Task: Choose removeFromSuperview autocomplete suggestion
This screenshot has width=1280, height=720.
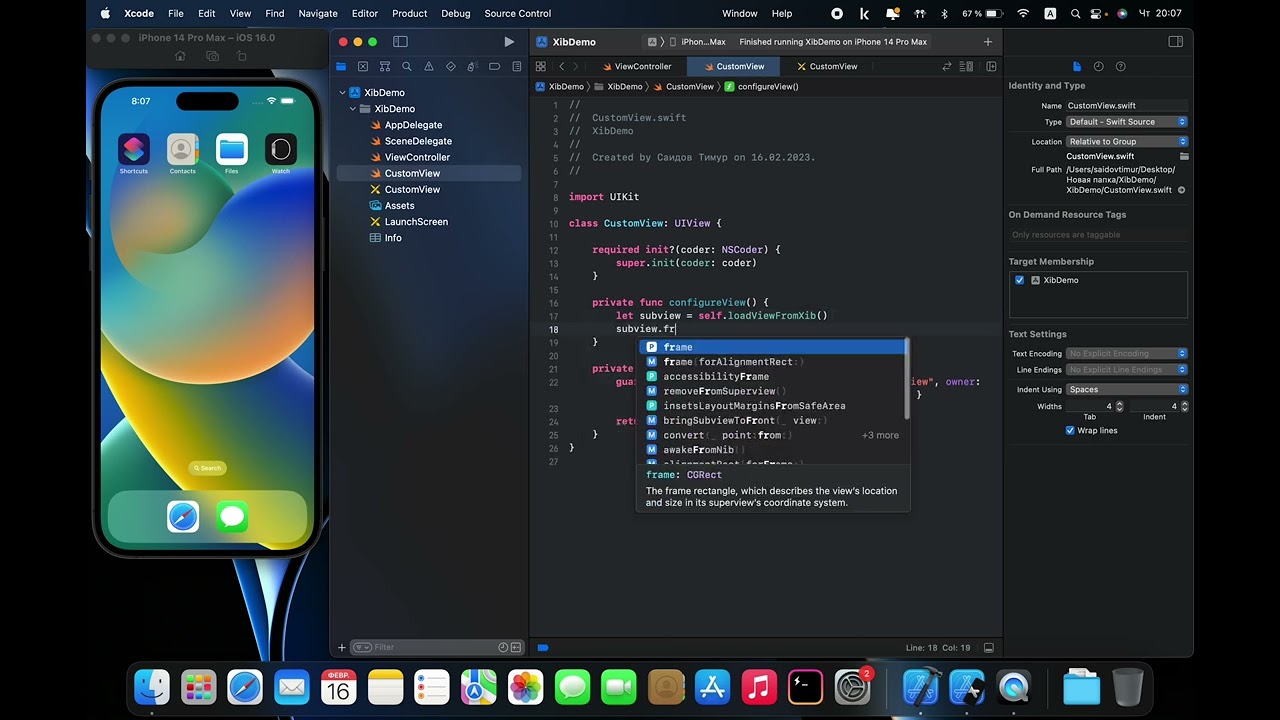Action: pyautogui.click(x=773, y=391)
